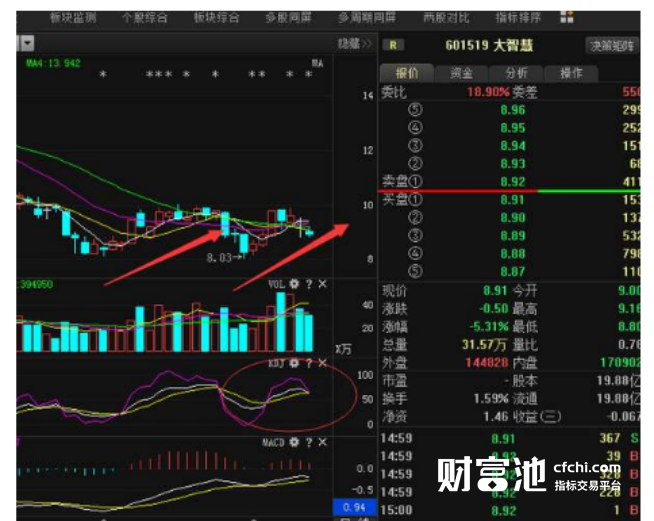Select buy level 4 price 8.88

(513, 254)
